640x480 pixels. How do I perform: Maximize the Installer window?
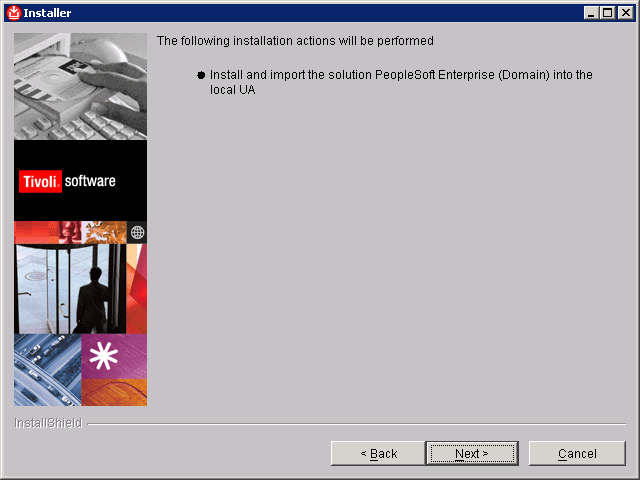coord(607,13)
